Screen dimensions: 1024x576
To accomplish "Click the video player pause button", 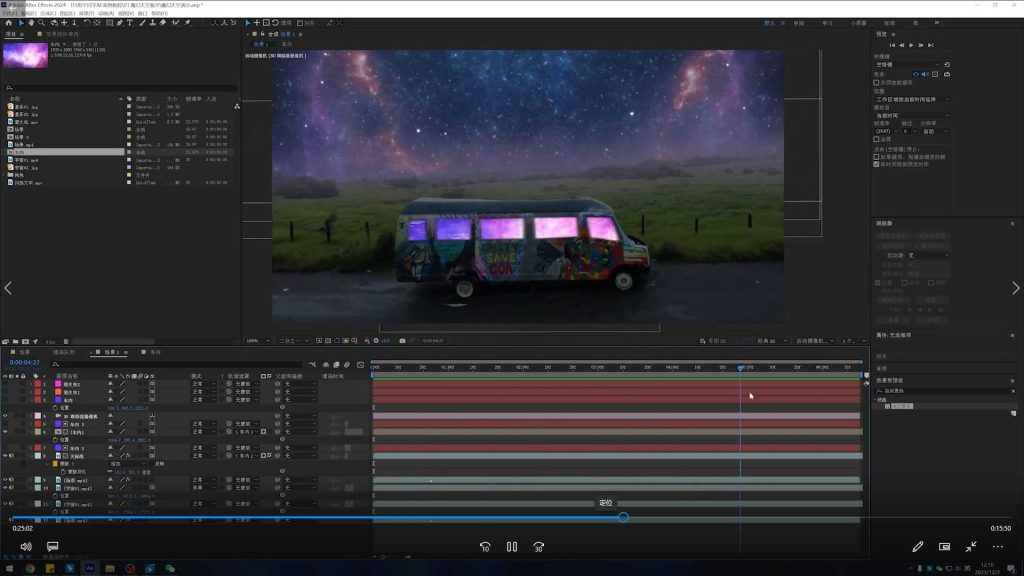I will pos(511,547).
